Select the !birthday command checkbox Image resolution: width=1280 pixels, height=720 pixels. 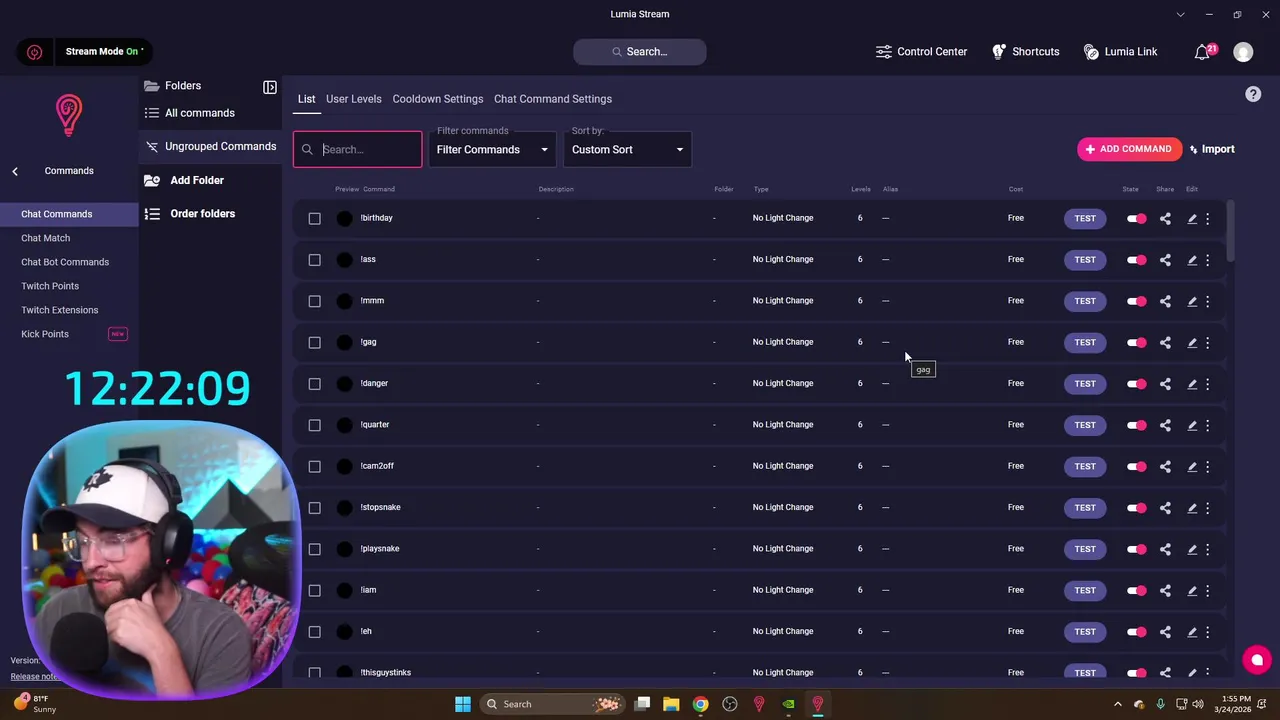click(315, 218)
